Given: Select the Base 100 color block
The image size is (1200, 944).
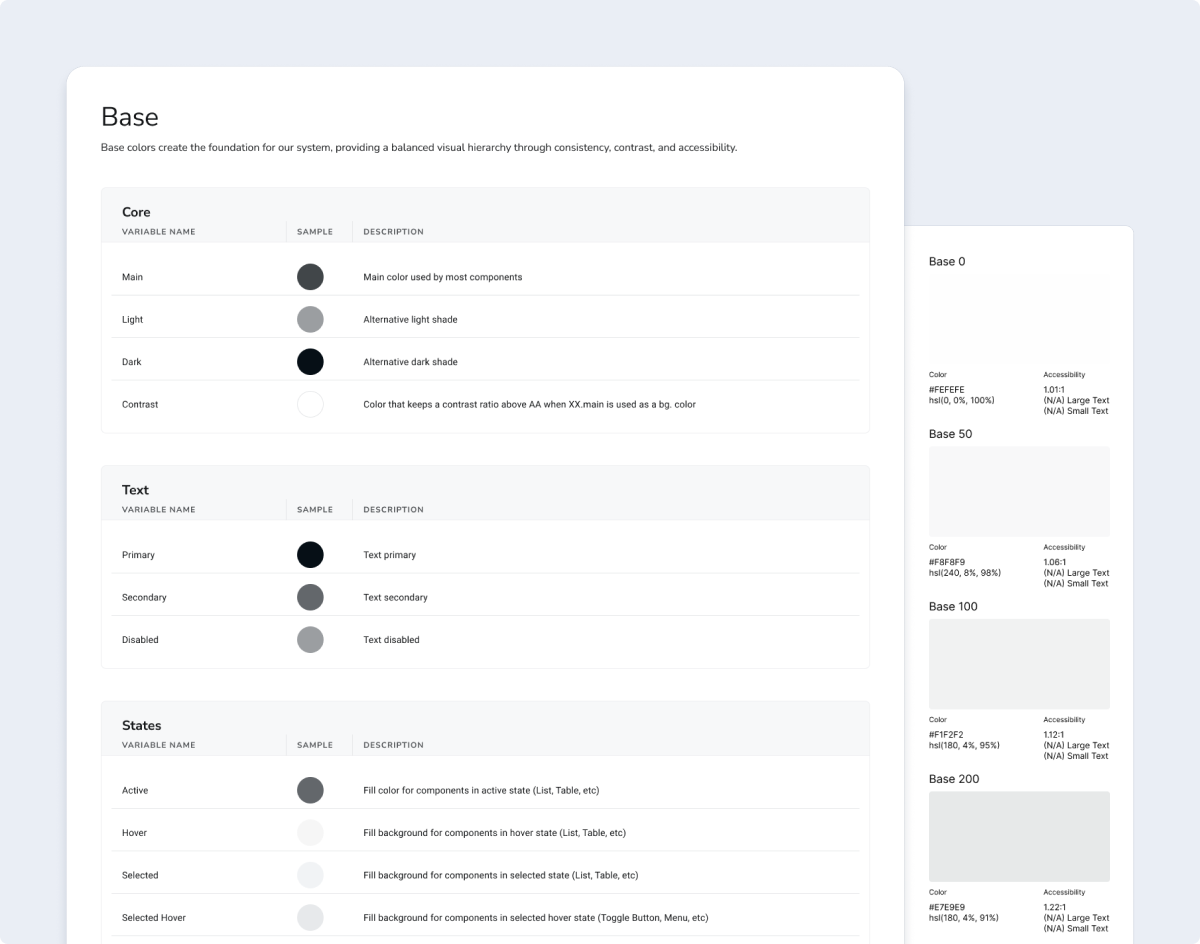Looking at the screenshot, I should click(x=1019, y=664).
